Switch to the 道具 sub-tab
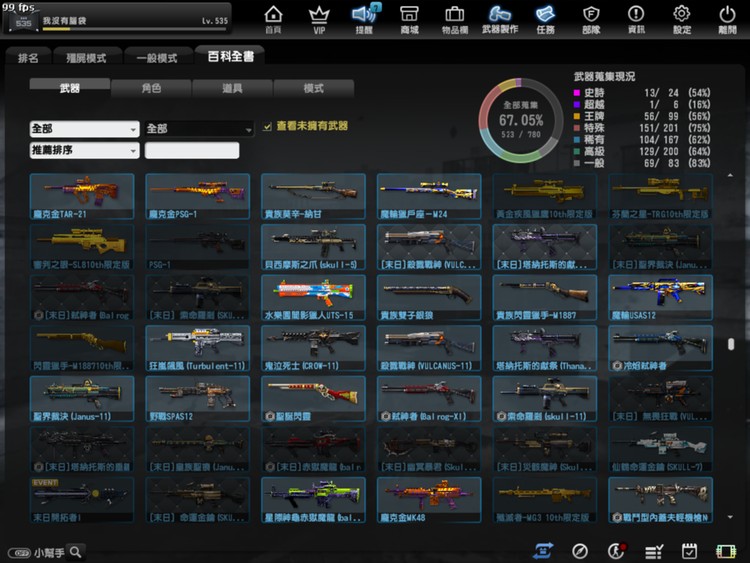This screenshot has width=750, height=563. [x=232, y=88]
